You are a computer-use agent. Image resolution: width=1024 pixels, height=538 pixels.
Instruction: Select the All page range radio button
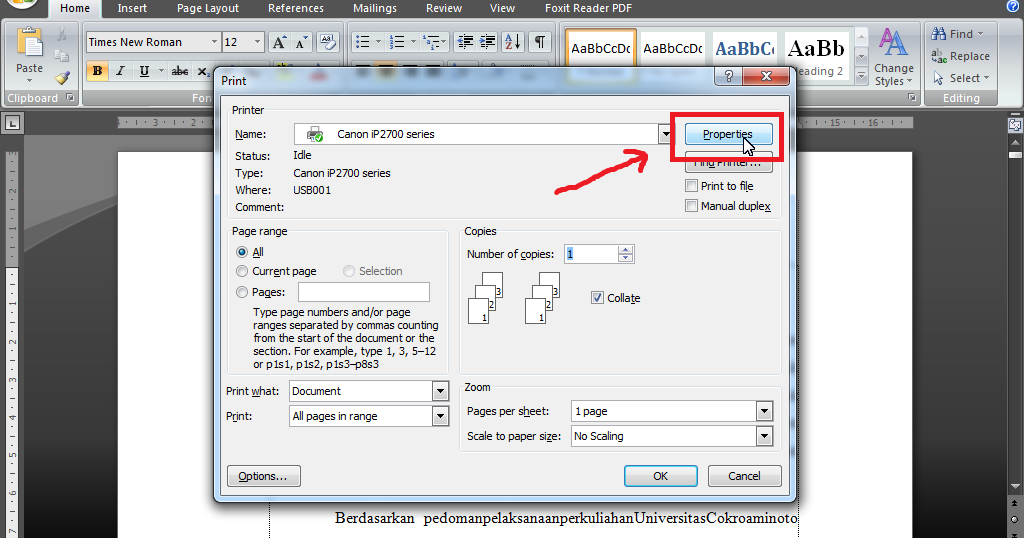(x=242, y=252)
